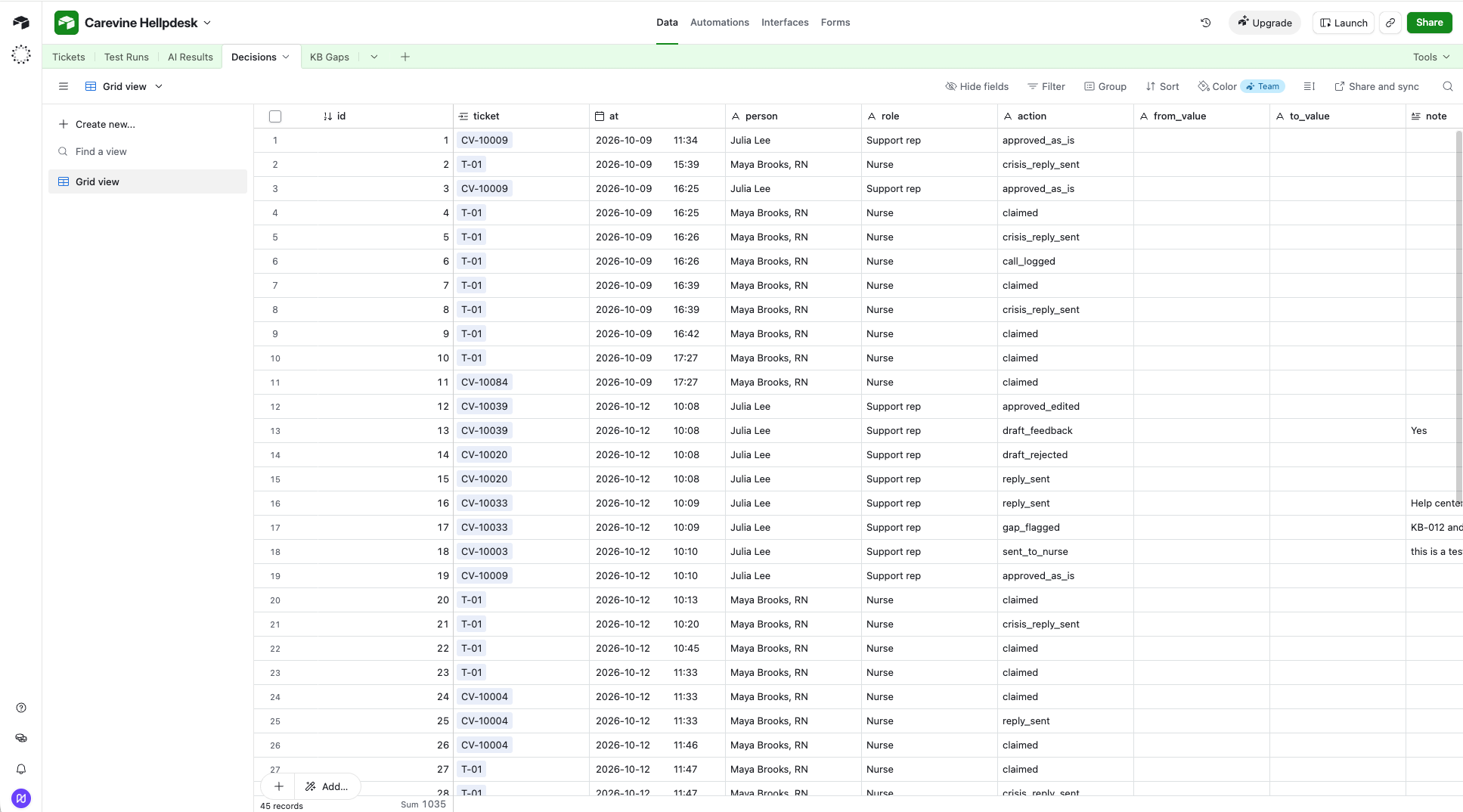
Task: Click the Launch button
Action: pos(1344,23)
